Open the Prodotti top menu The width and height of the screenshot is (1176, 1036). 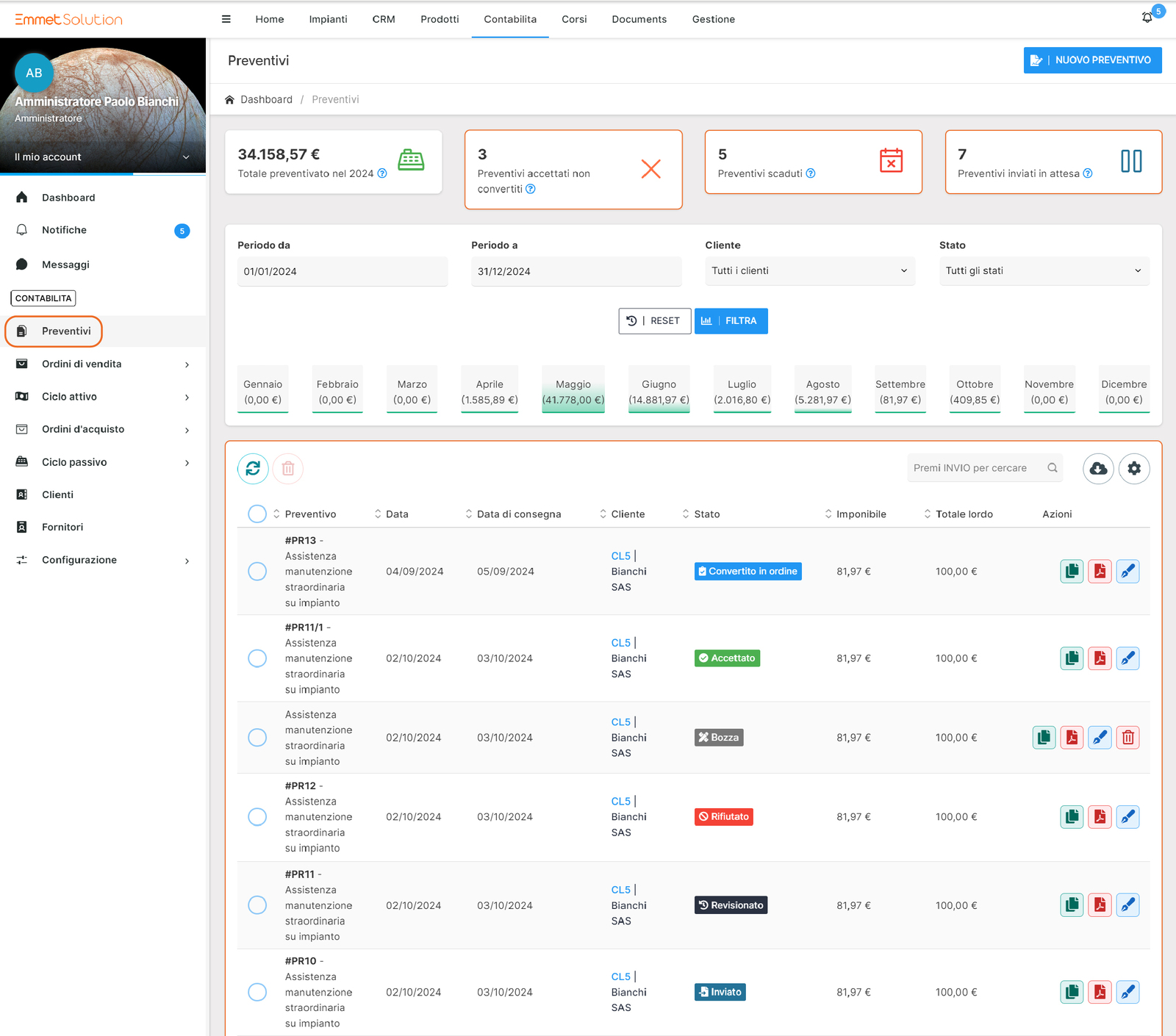(x=440, y=19)
